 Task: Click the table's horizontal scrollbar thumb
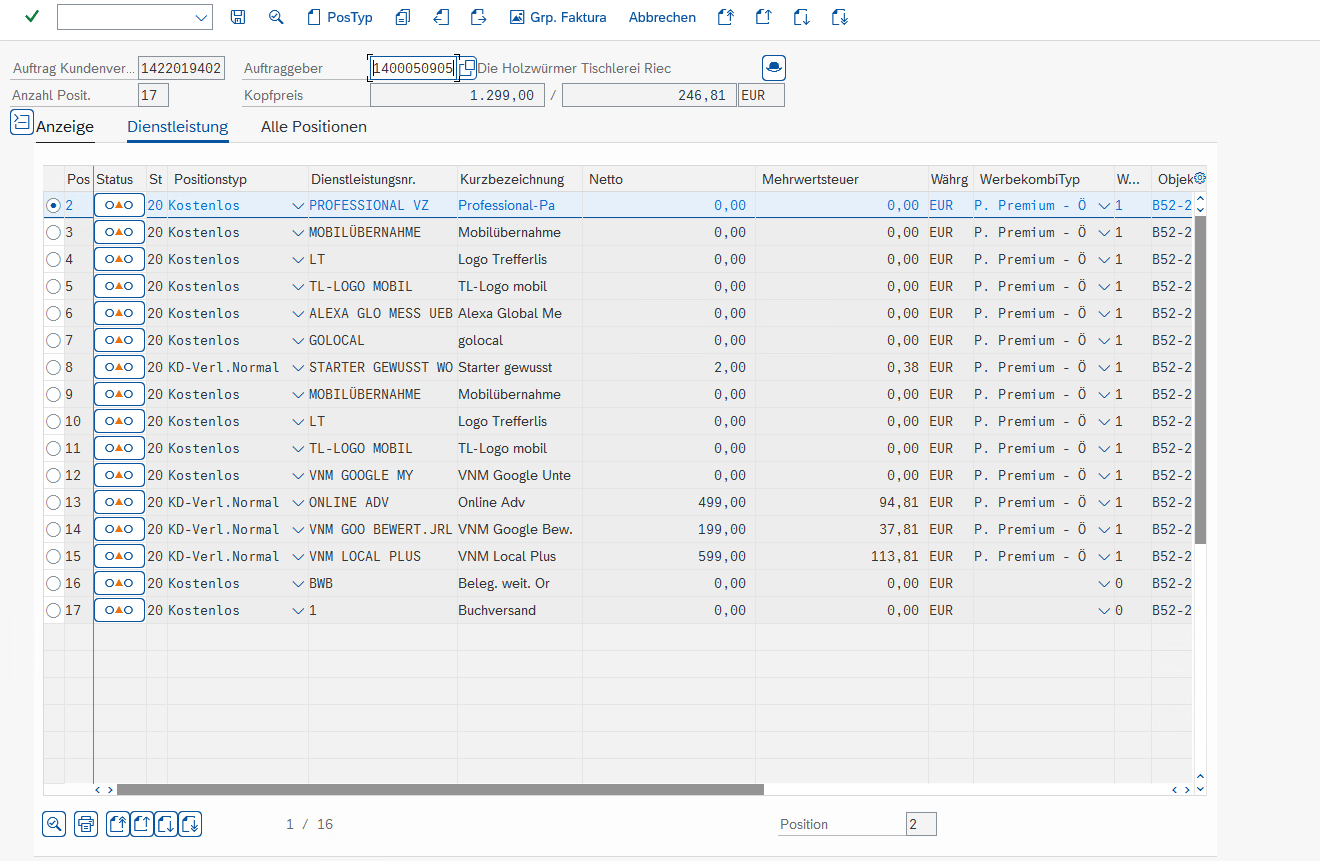(x=440, y=789)
